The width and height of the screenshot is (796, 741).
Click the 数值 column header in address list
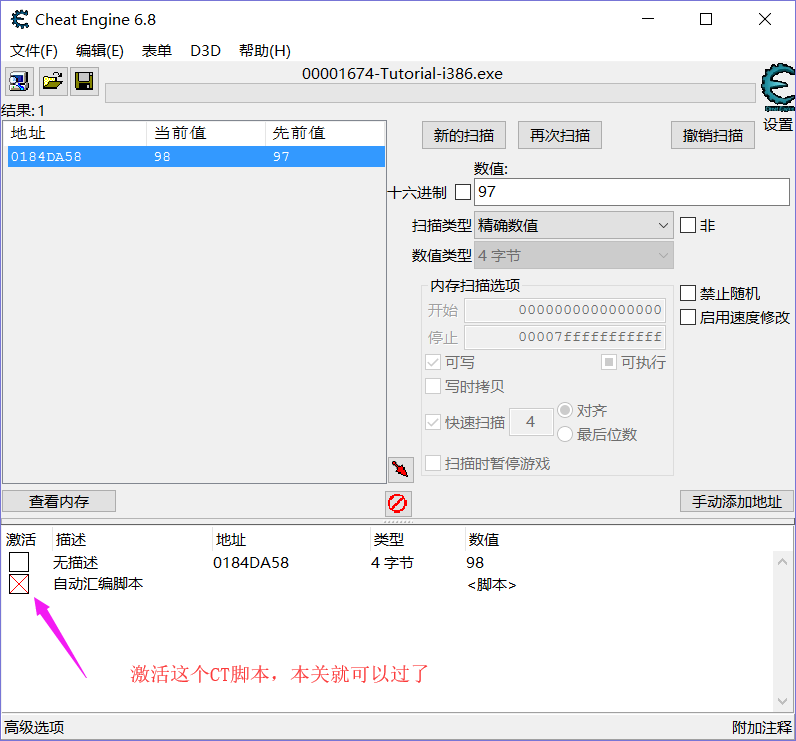483,540
